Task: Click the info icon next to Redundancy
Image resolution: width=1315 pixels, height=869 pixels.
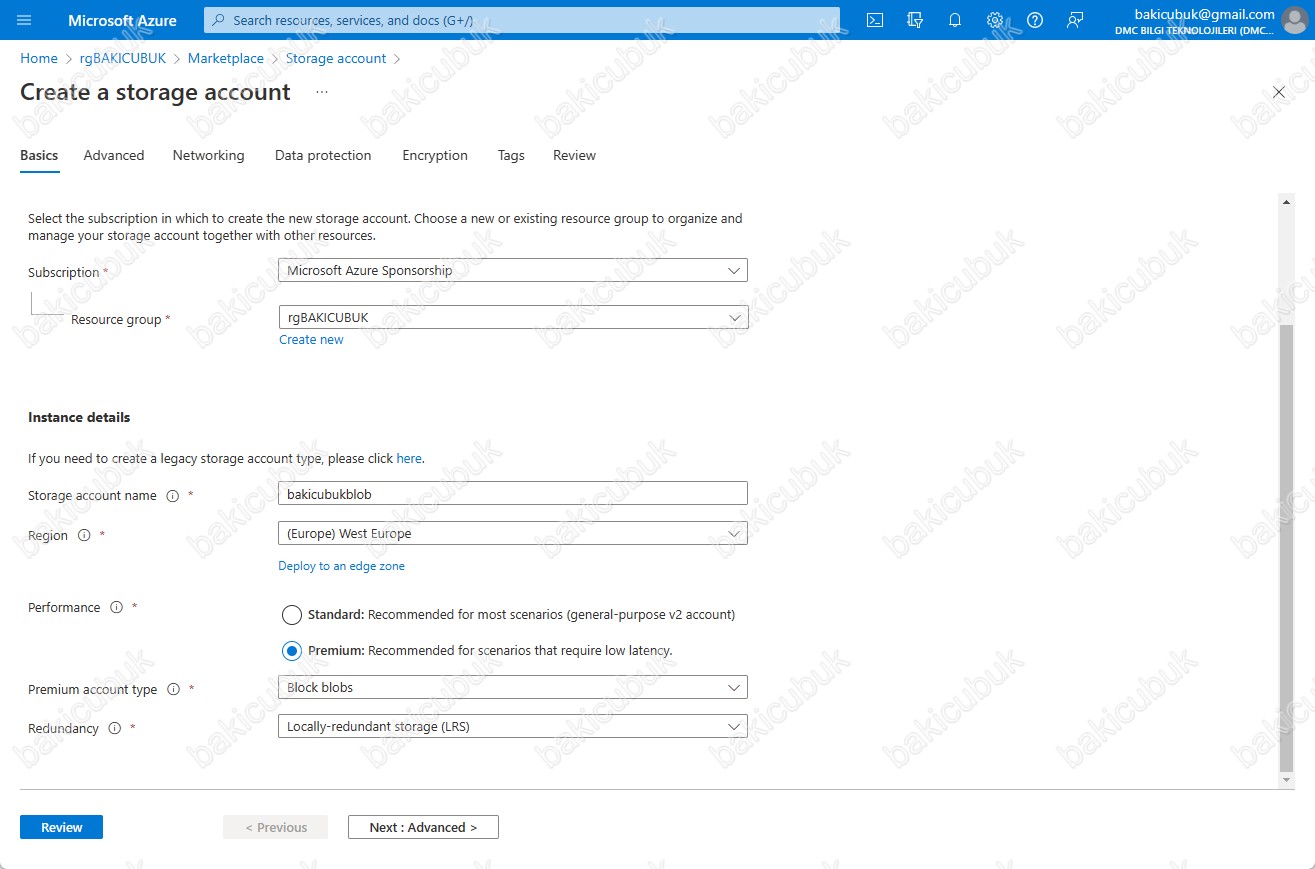Action: 114,728
